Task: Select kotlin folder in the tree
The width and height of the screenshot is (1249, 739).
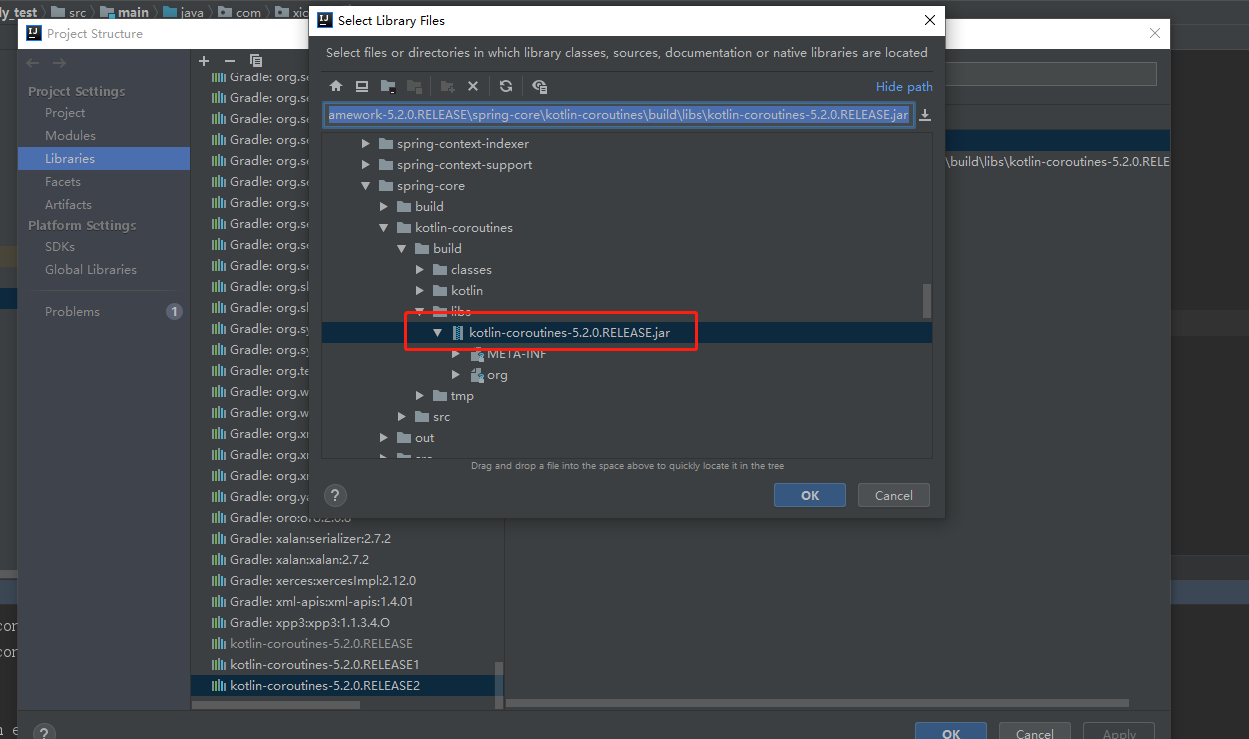Action: click(x=467, y=291)
